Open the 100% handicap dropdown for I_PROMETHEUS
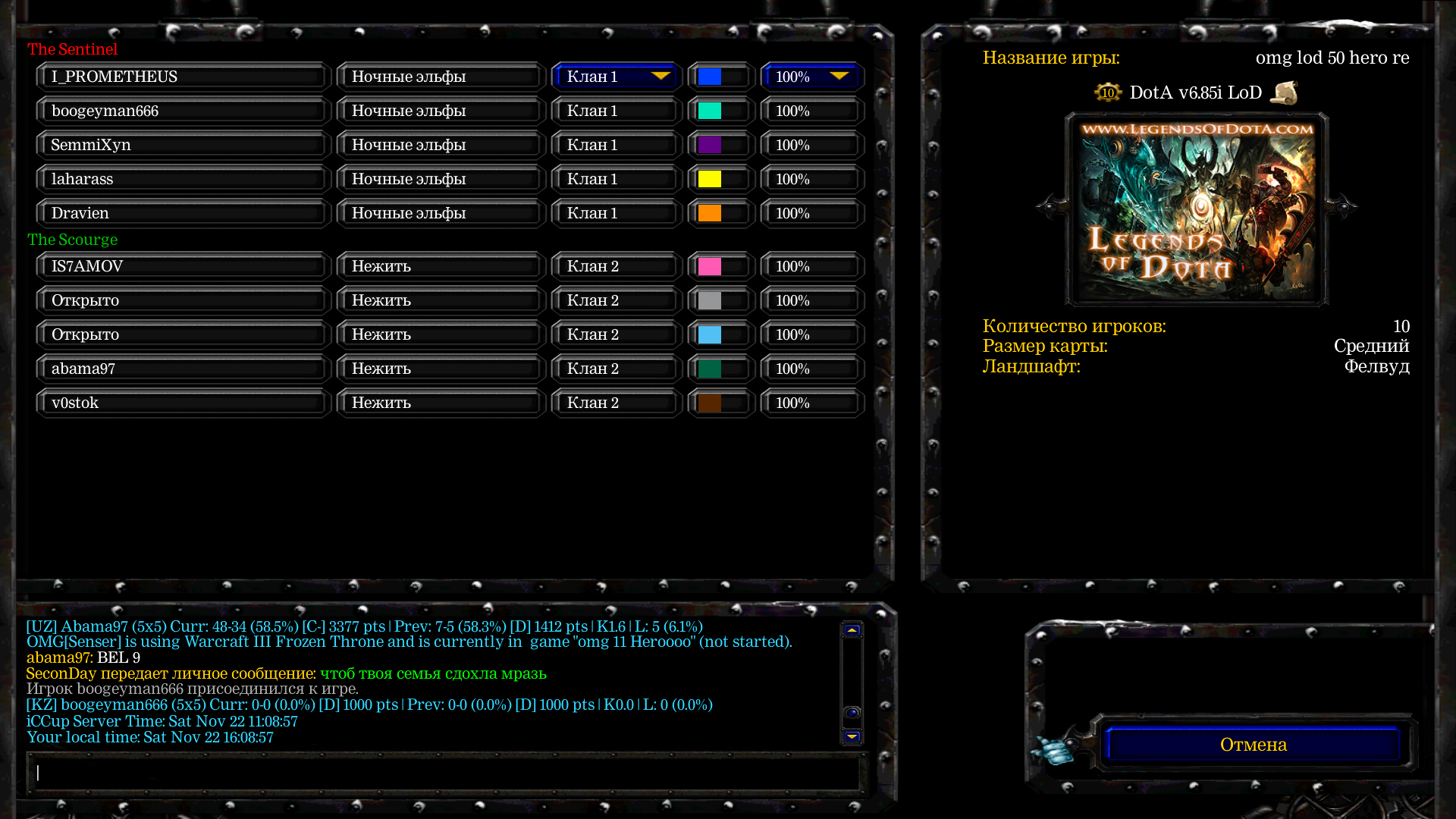The height and width of the screenshot is (819, 1456). pos(812,77)
